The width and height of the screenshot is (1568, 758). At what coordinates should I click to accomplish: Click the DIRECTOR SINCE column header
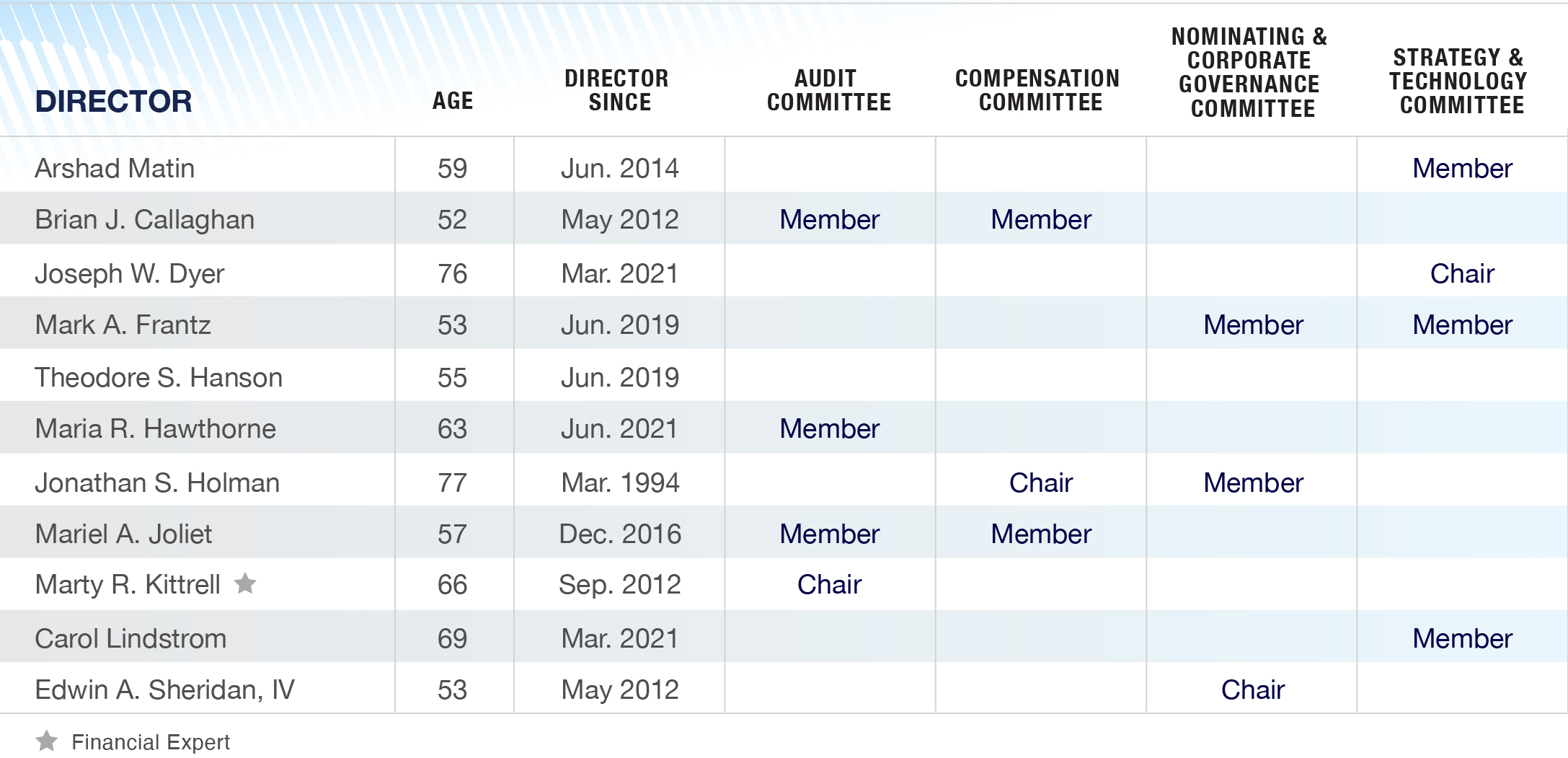pyautogui.click(x=618, y=90)
